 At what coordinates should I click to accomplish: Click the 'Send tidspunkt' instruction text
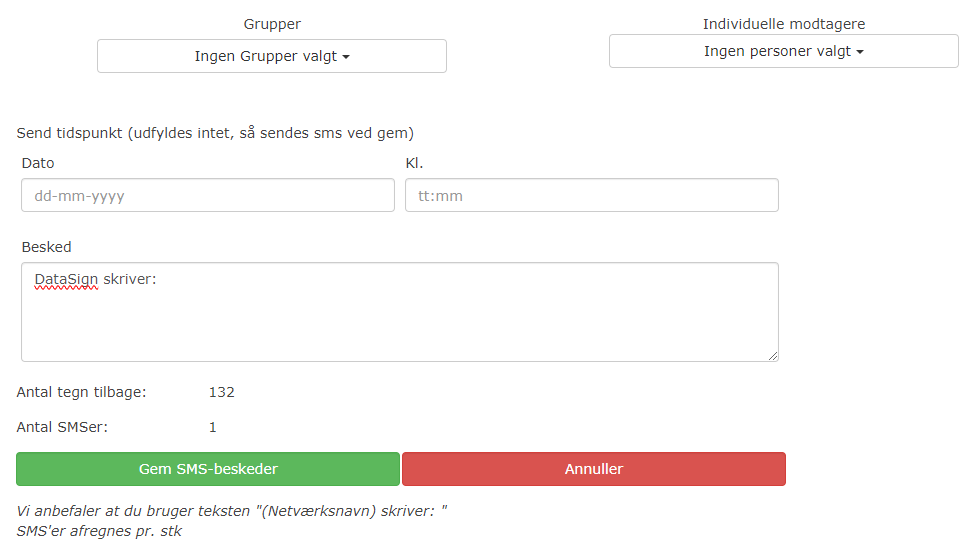coord(215,133)
